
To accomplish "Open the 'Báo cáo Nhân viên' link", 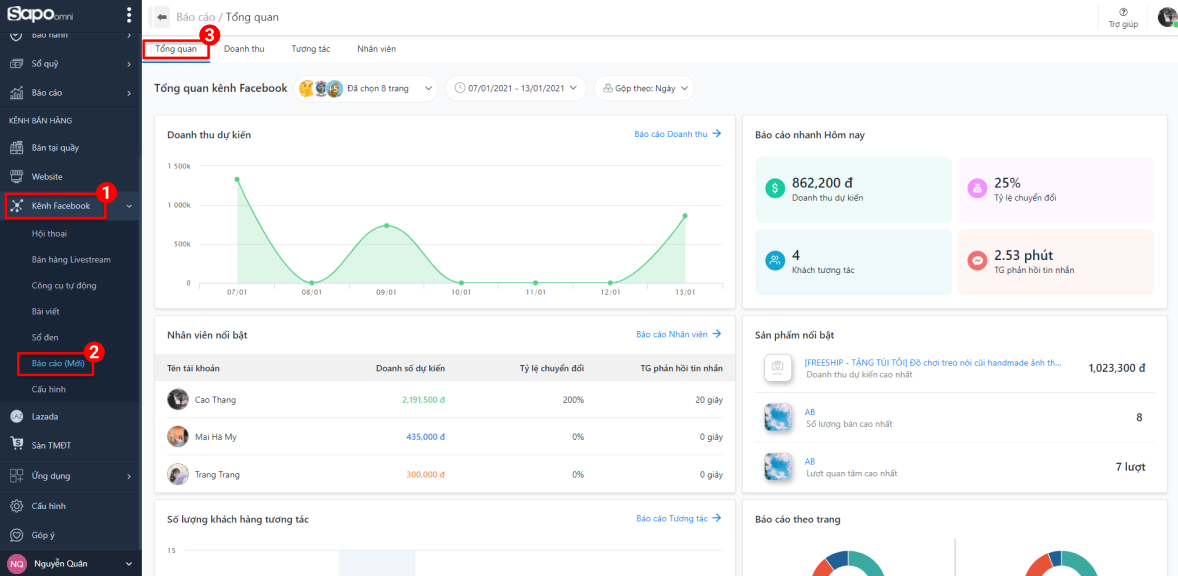I will click(x=678, y=334).
